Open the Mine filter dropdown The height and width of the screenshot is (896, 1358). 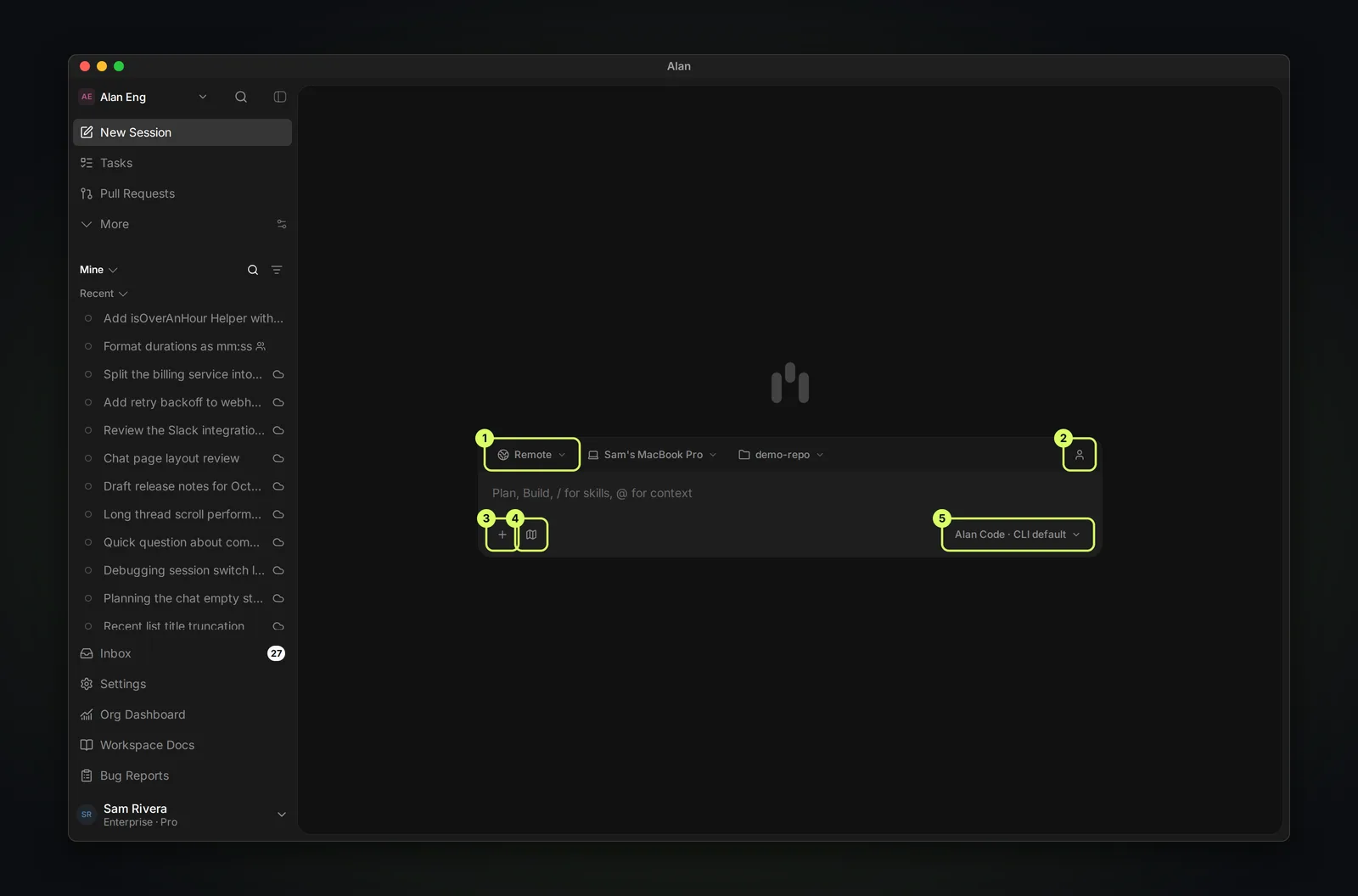click(98, 270)
